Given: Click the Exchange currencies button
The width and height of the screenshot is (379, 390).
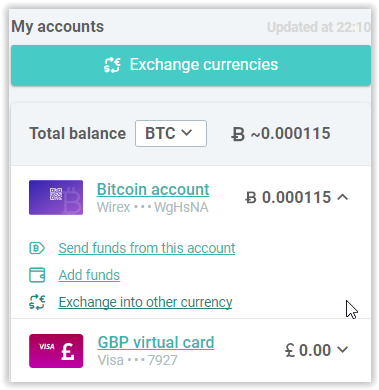Looking at the screenshot, I should (191, 65).
